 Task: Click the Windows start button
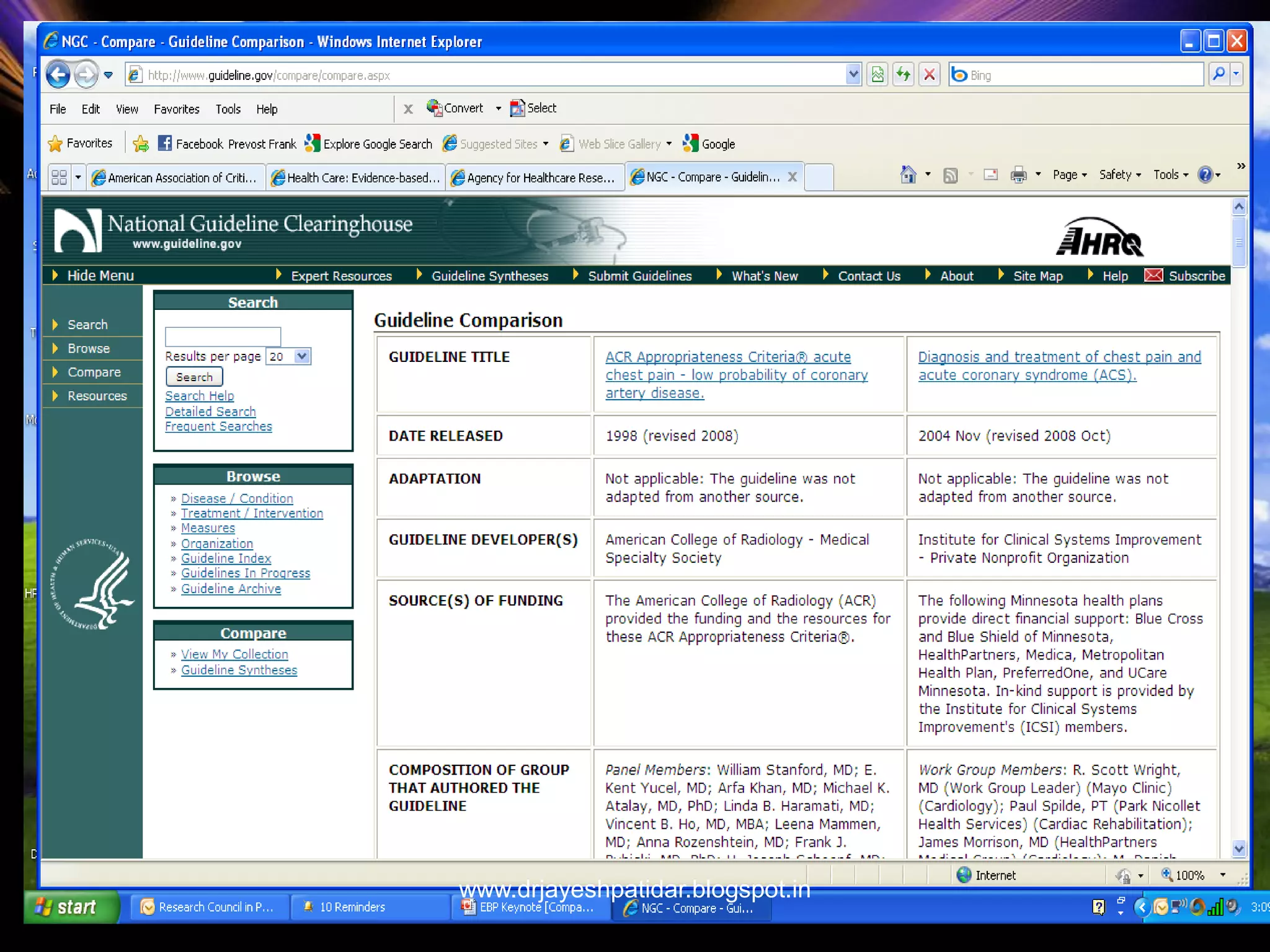click(71, 907)
